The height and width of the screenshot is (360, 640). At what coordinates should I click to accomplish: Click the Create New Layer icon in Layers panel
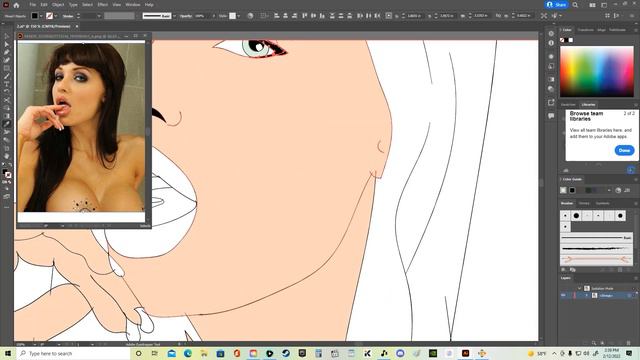click(620, 343)
